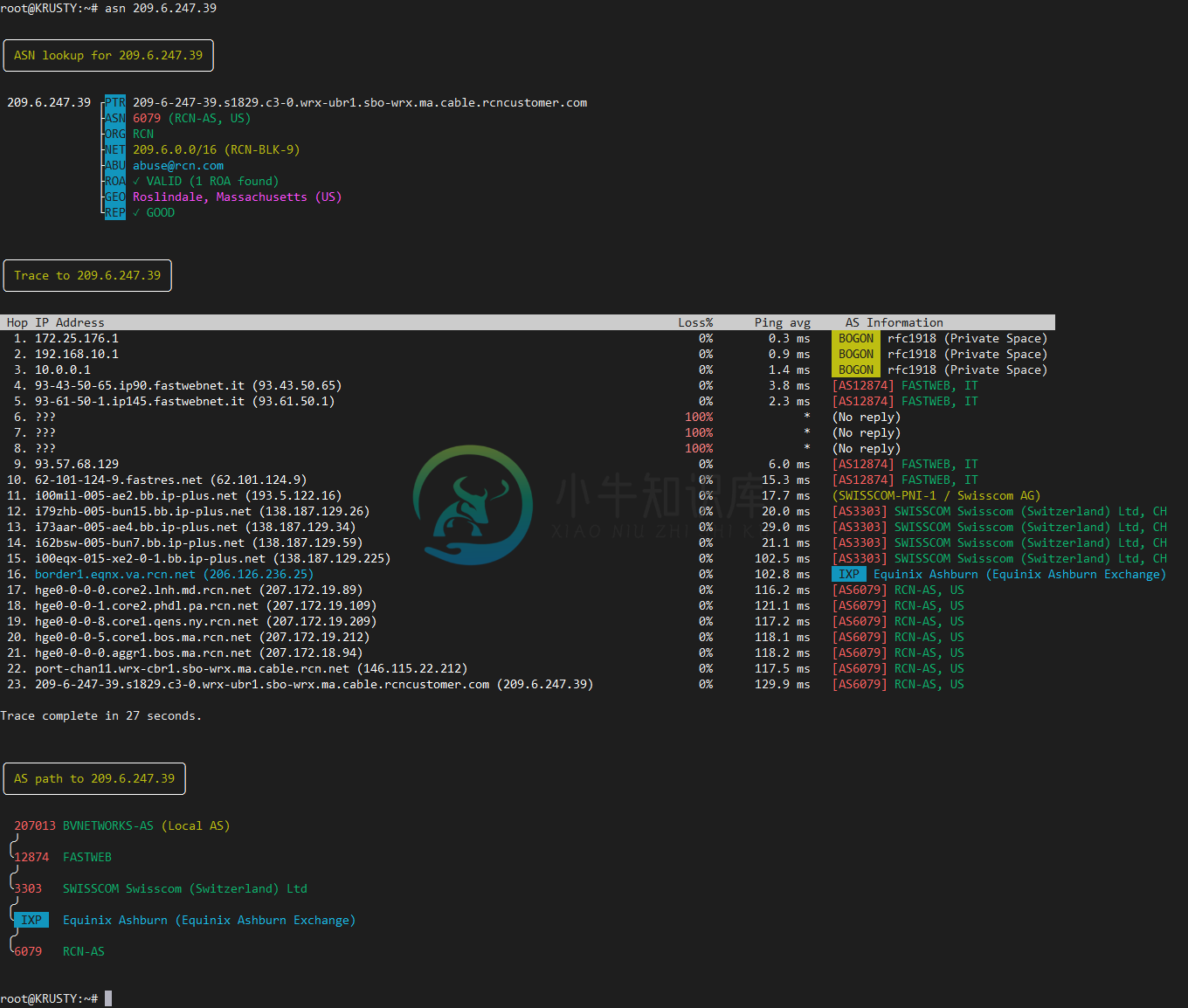Viewport: 1188px width, 1008px height.
Task: Click the [AS12874] tag on hop 4
Action: [863, 385]
